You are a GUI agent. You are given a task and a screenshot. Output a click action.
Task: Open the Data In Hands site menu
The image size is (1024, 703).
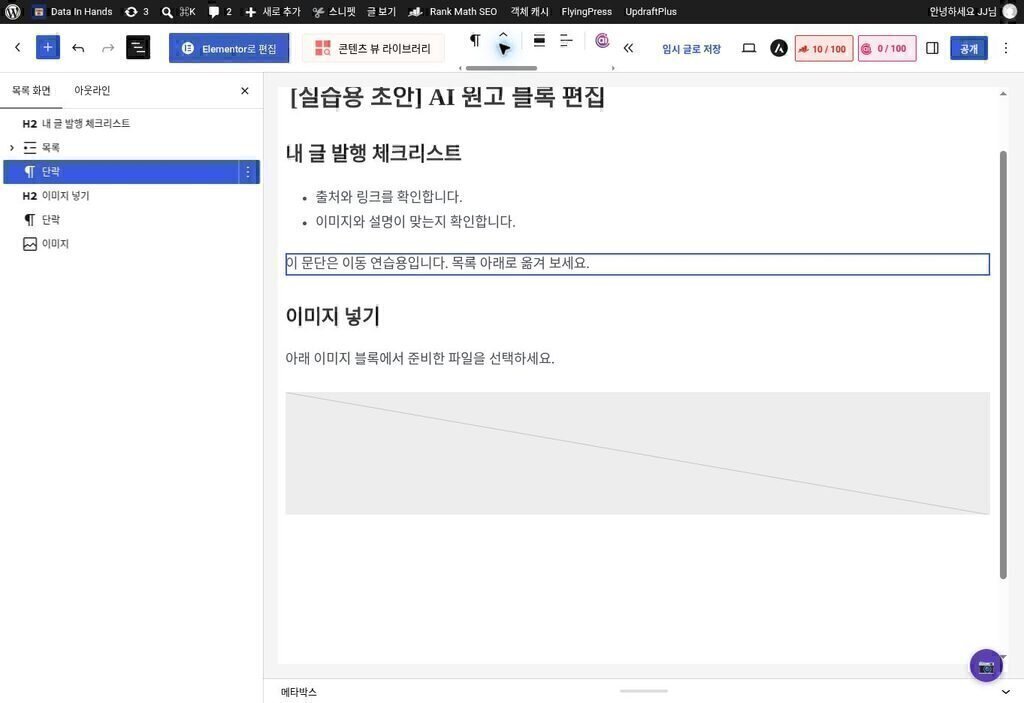coord(72,12)
